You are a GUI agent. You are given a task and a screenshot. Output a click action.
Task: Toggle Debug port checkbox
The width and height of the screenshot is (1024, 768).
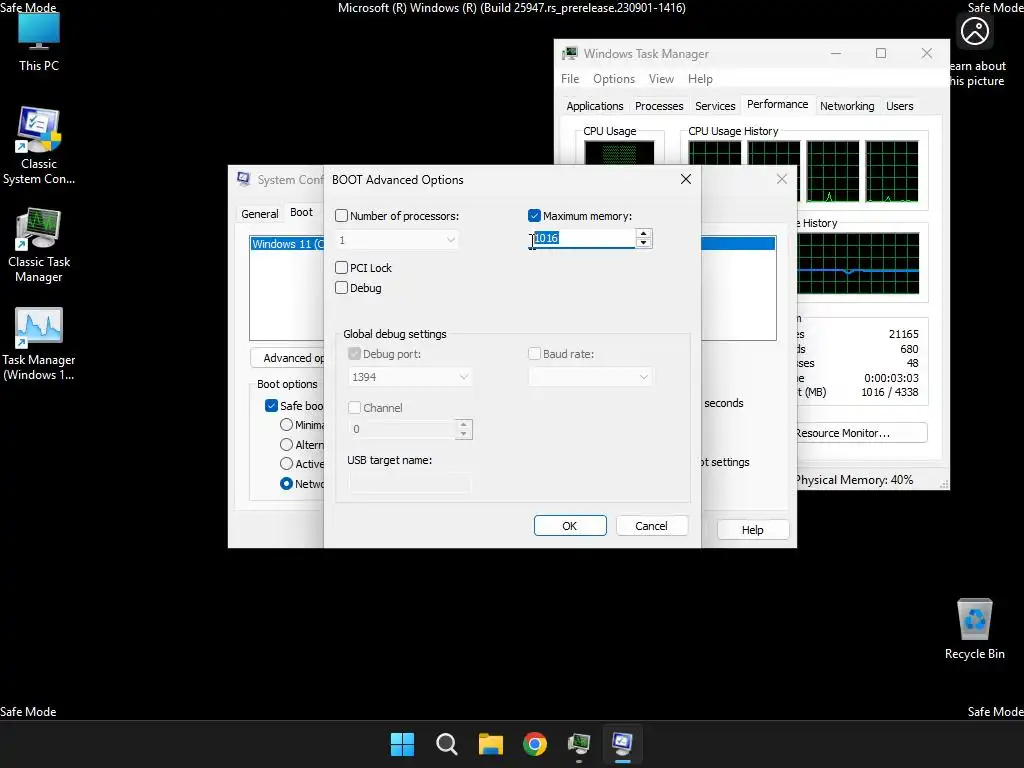coord(355,354)
